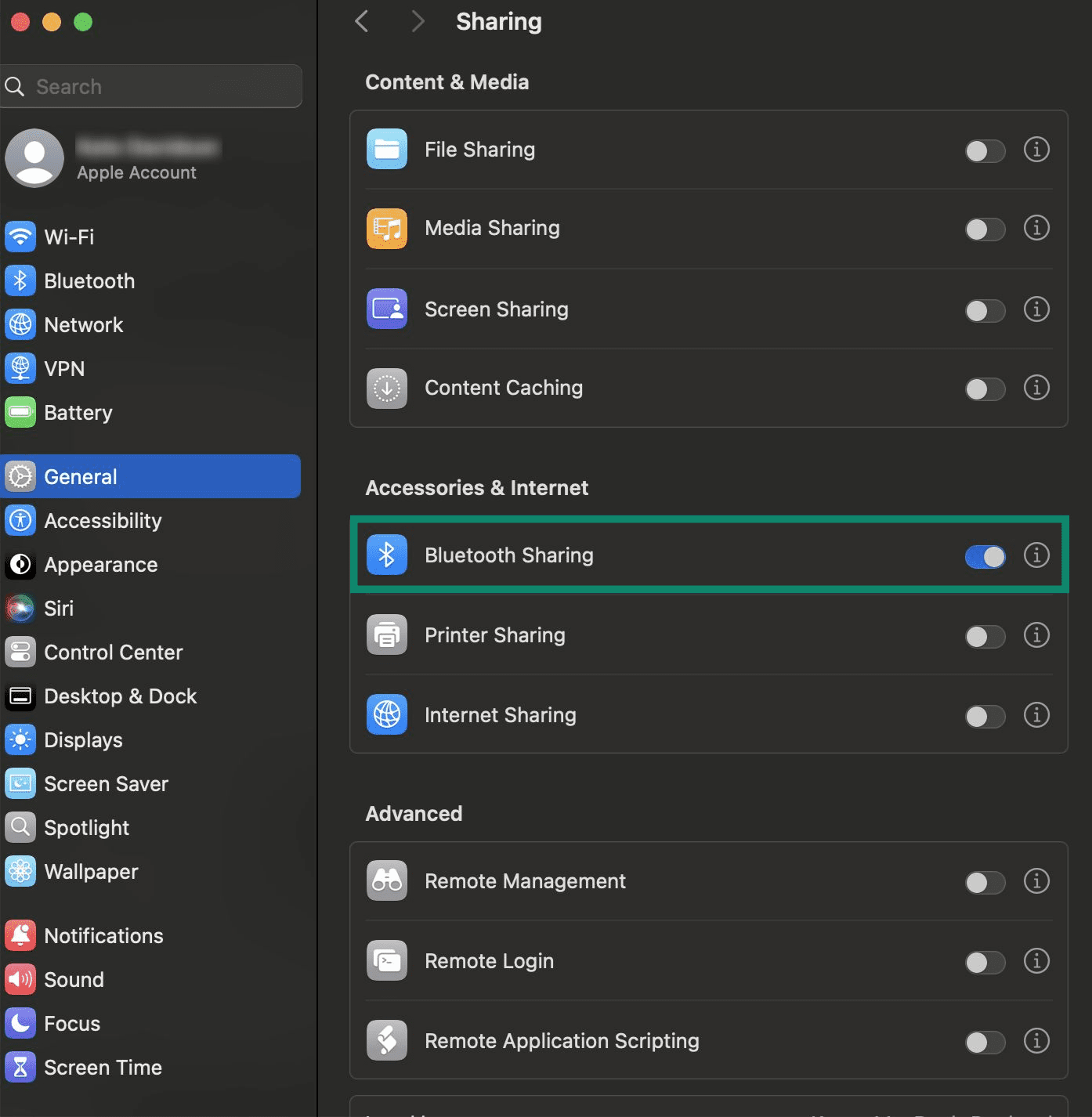Open Remote Login info details
The image size is (1092, 1117).
tap(1036, 961)
